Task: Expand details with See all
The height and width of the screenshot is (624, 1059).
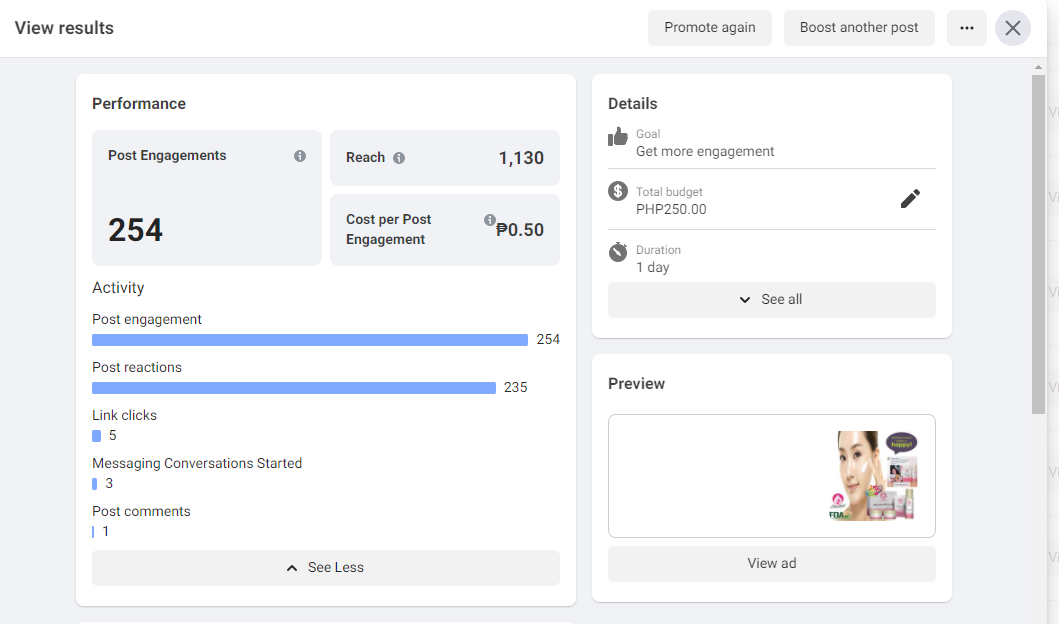Action: 771,300
